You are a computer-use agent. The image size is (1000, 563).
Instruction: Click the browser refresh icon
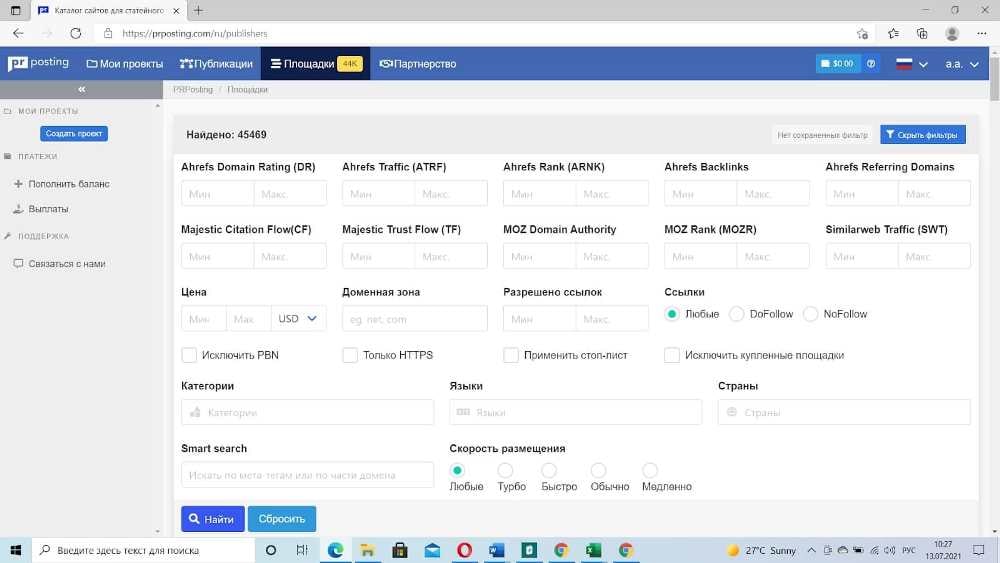click(x=75, y=33)
